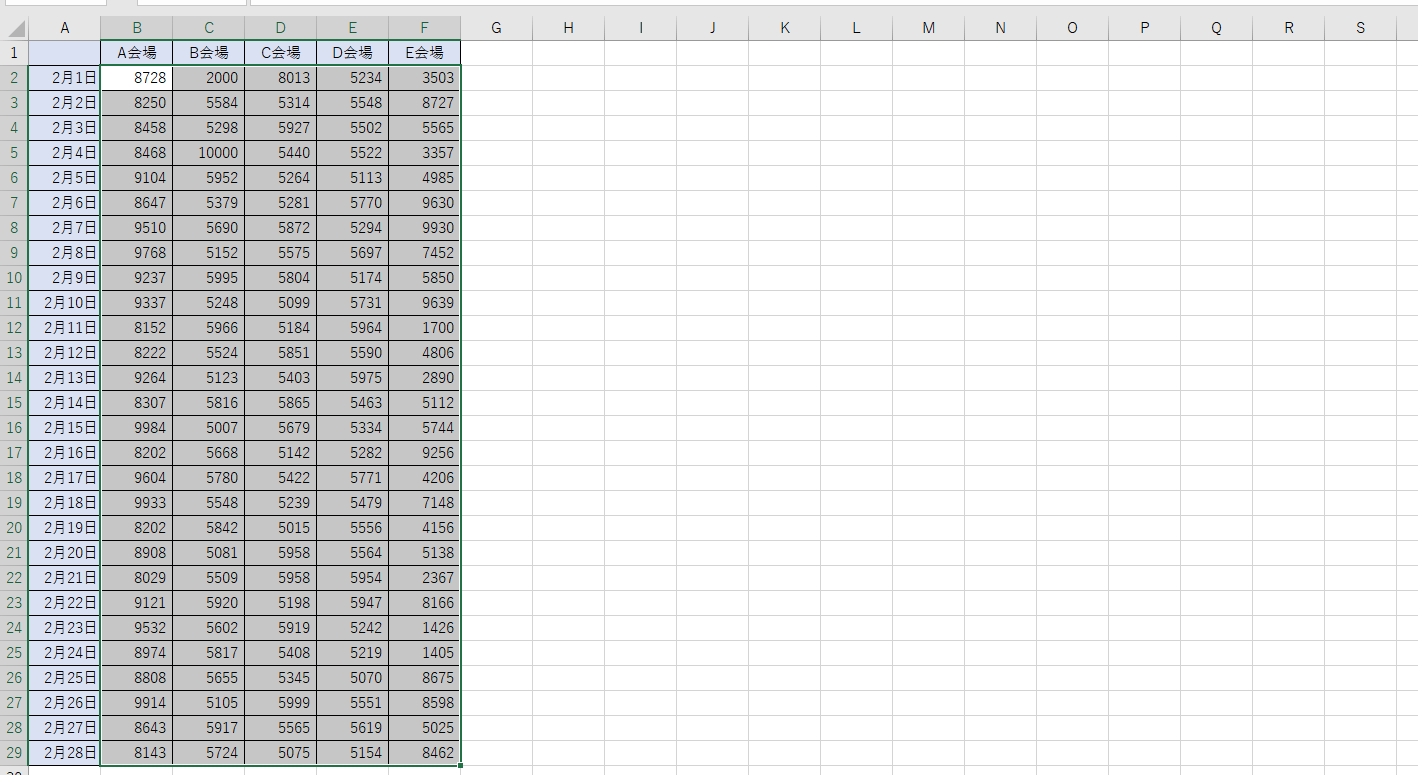Click cell with value 9933

point(137,503)
